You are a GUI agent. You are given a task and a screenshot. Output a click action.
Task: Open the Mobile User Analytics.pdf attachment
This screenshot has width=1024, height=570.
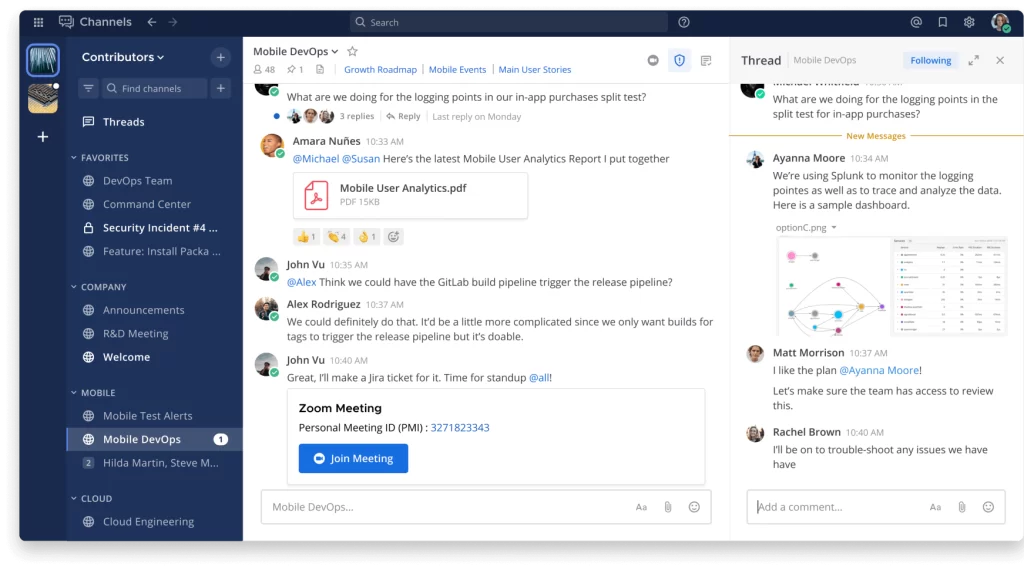click(x=410, y=195)
